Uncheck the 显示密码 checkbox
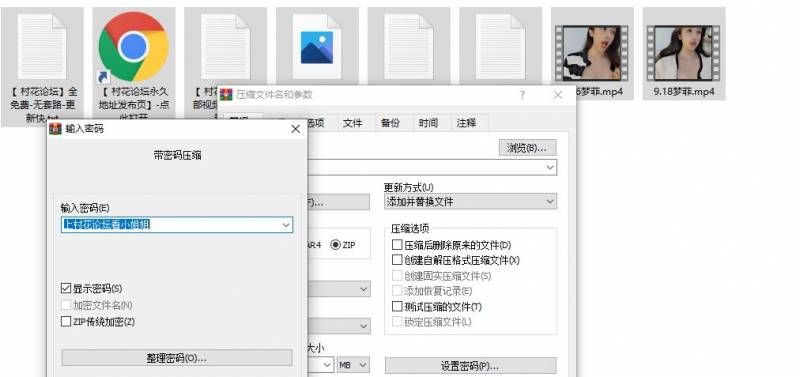 (x=65, y=289)
